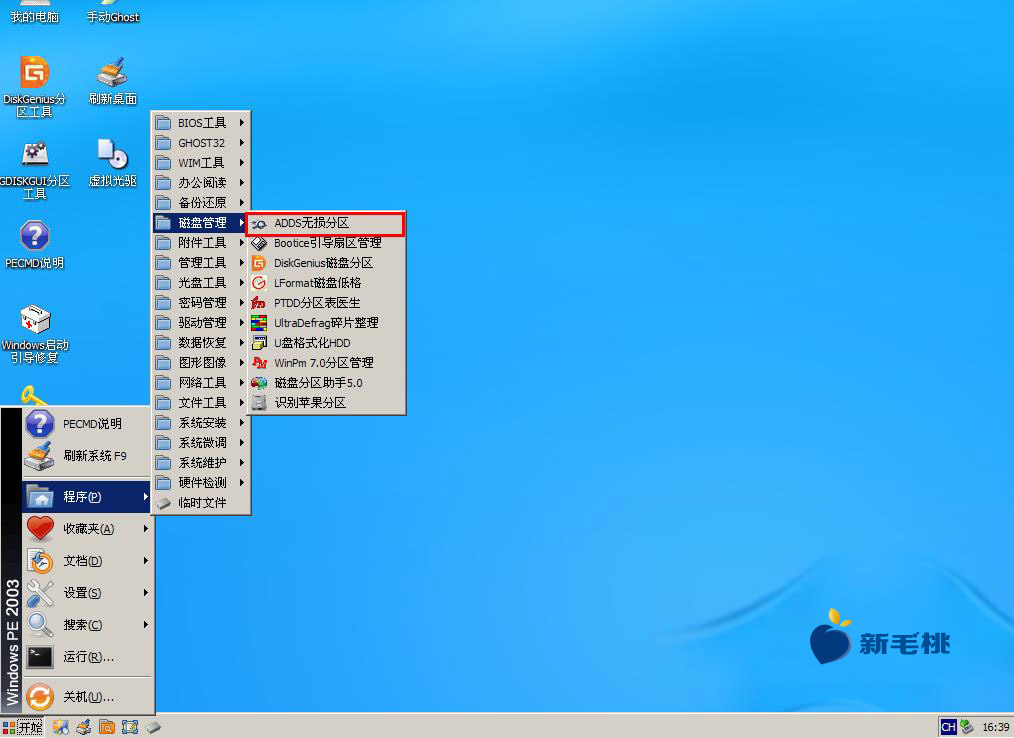Click the last quick launch drive icon
Image resolution: width=1014 pixels, height=738 pixels.
[153, 728]
